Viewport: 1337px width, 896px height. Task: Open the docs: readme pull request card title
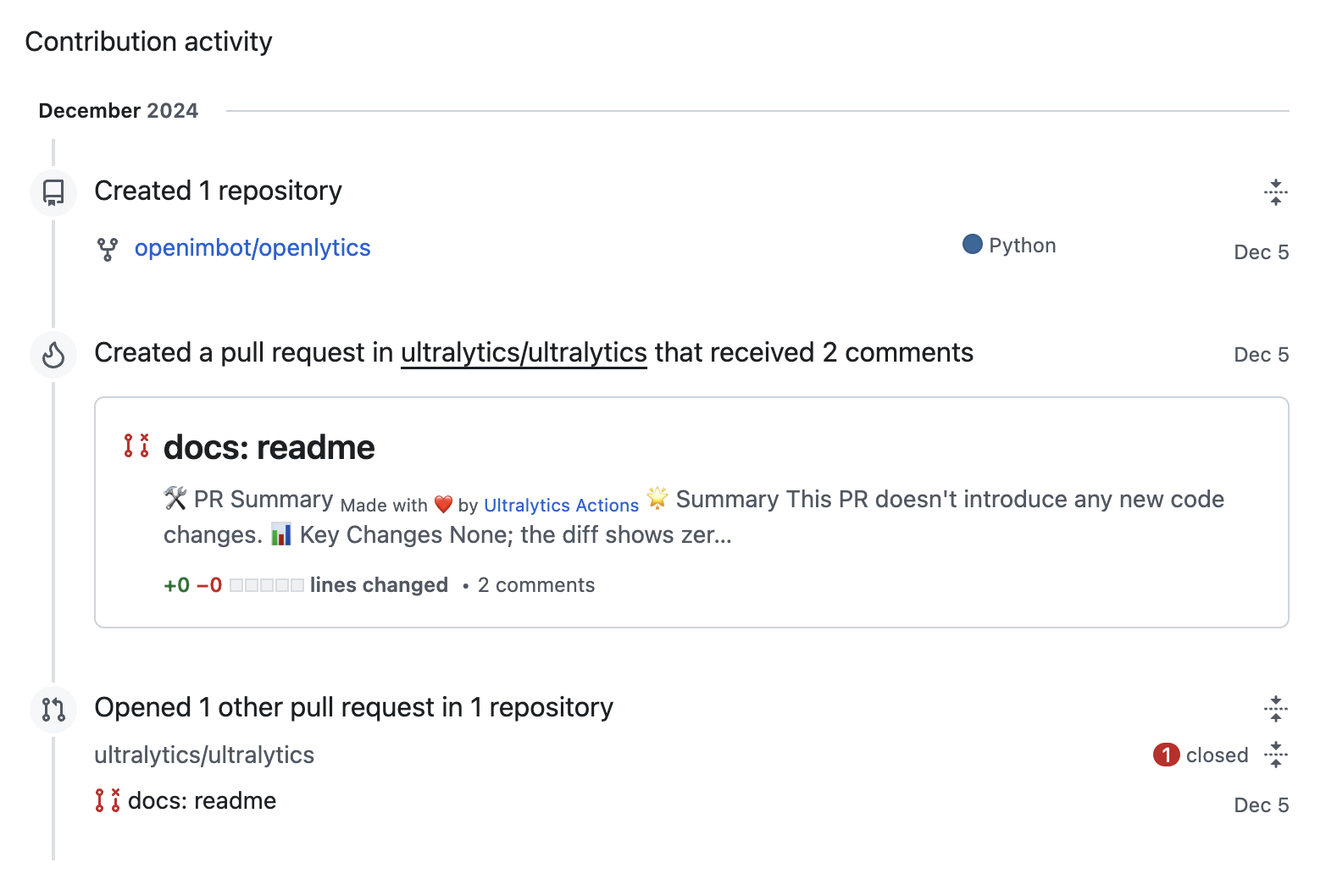[x=269, y=447]
